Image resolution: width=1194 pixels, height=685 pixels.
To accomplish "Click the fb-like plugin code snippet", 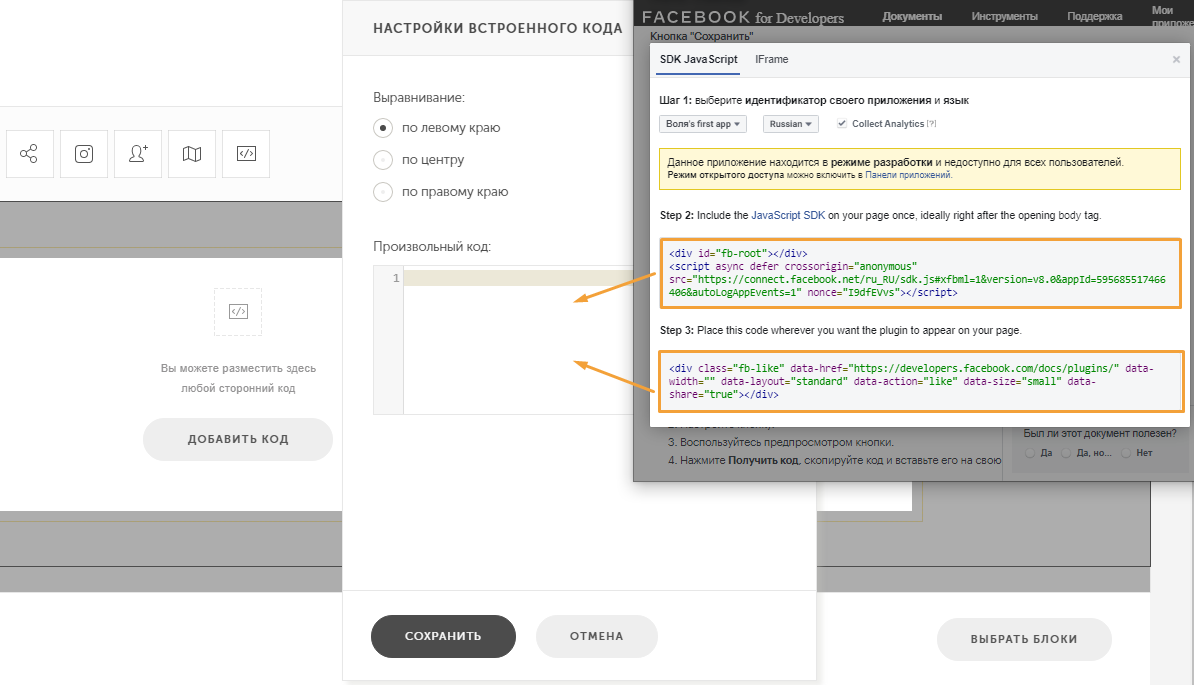I will pos(921,381).
